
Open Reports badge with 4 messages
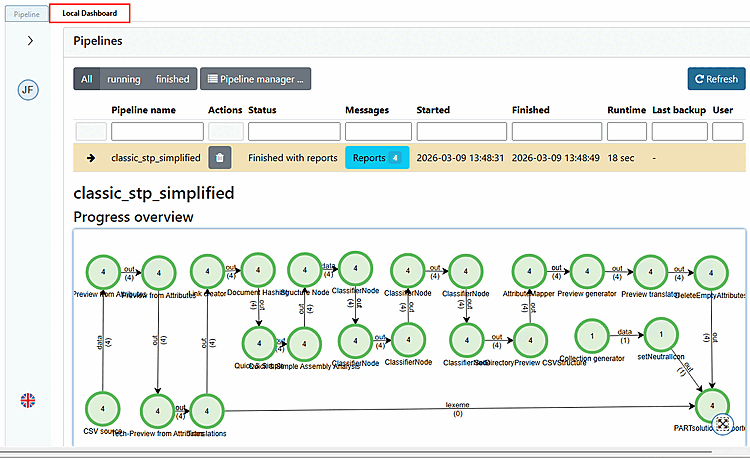point(377,158)
